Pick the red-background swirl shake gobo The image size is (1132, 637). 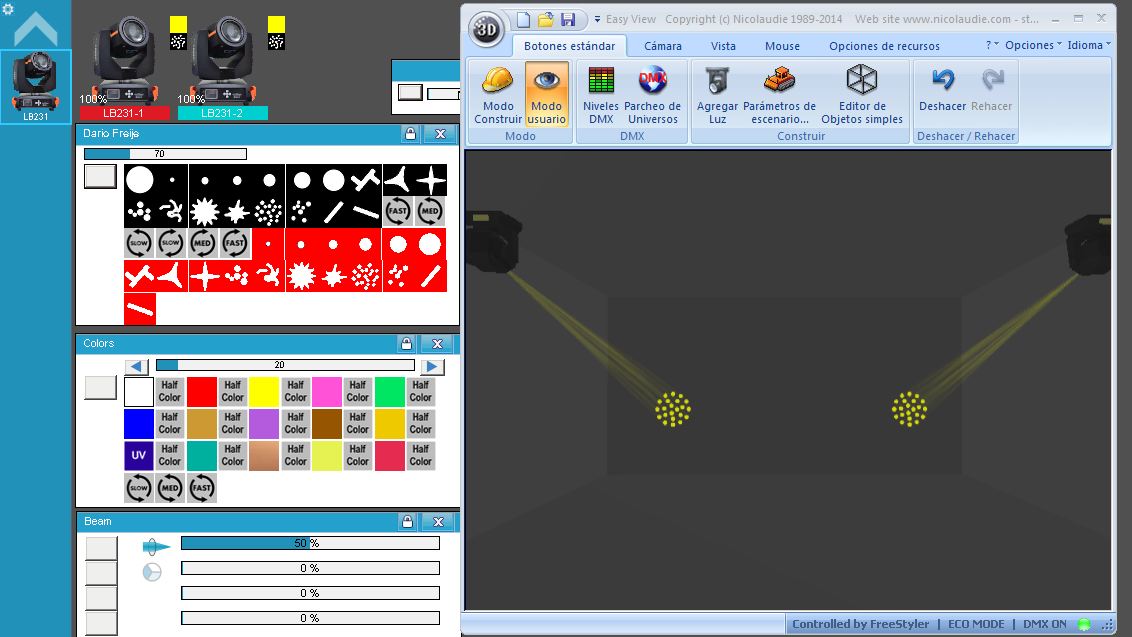269,276
